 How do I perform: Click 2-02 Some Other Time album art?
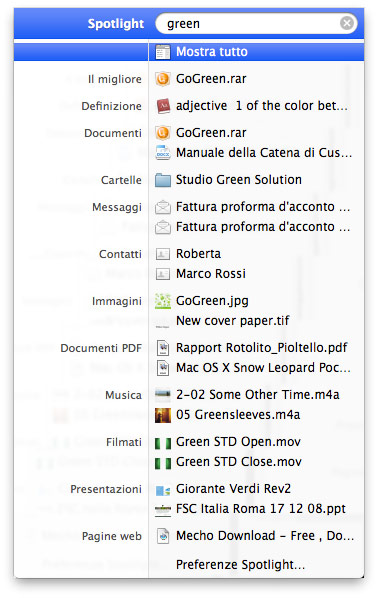[x=163, y=395]
